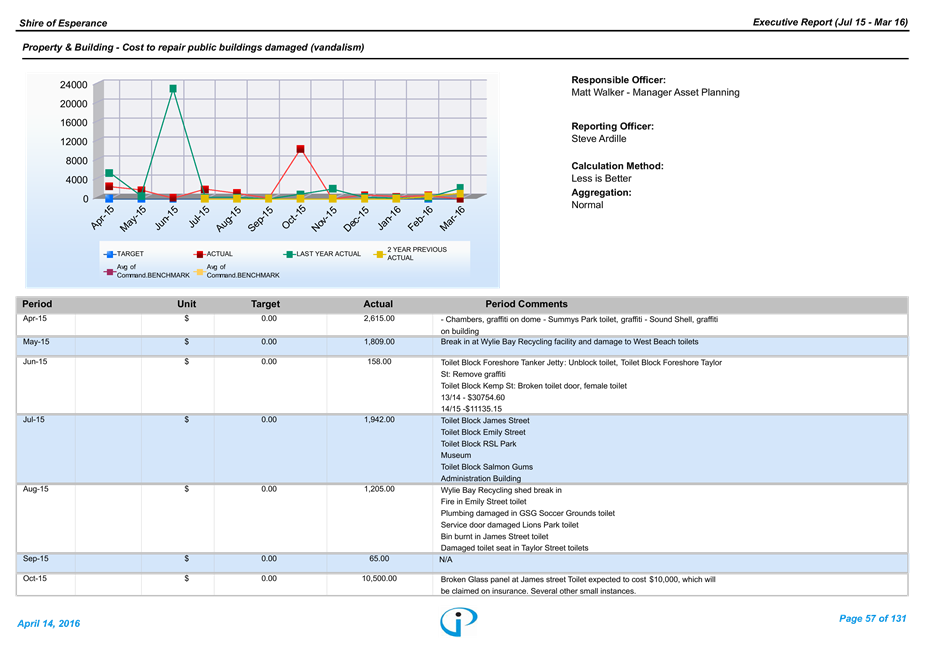Click 'Responsible Officer:' label
This screenshot has height=657, width=928.
pyautogui.click(x=618, y=80)
